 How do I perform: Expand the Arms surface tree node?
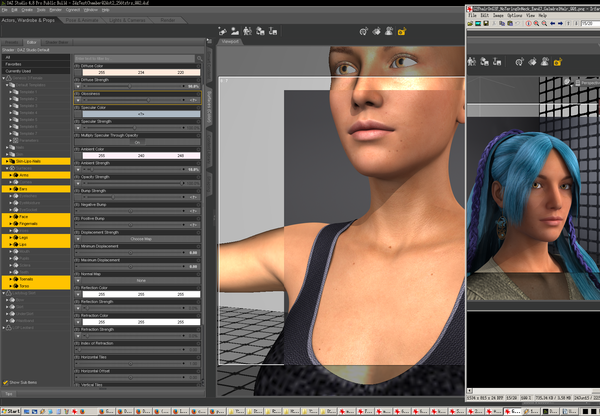tap(10, 175)
